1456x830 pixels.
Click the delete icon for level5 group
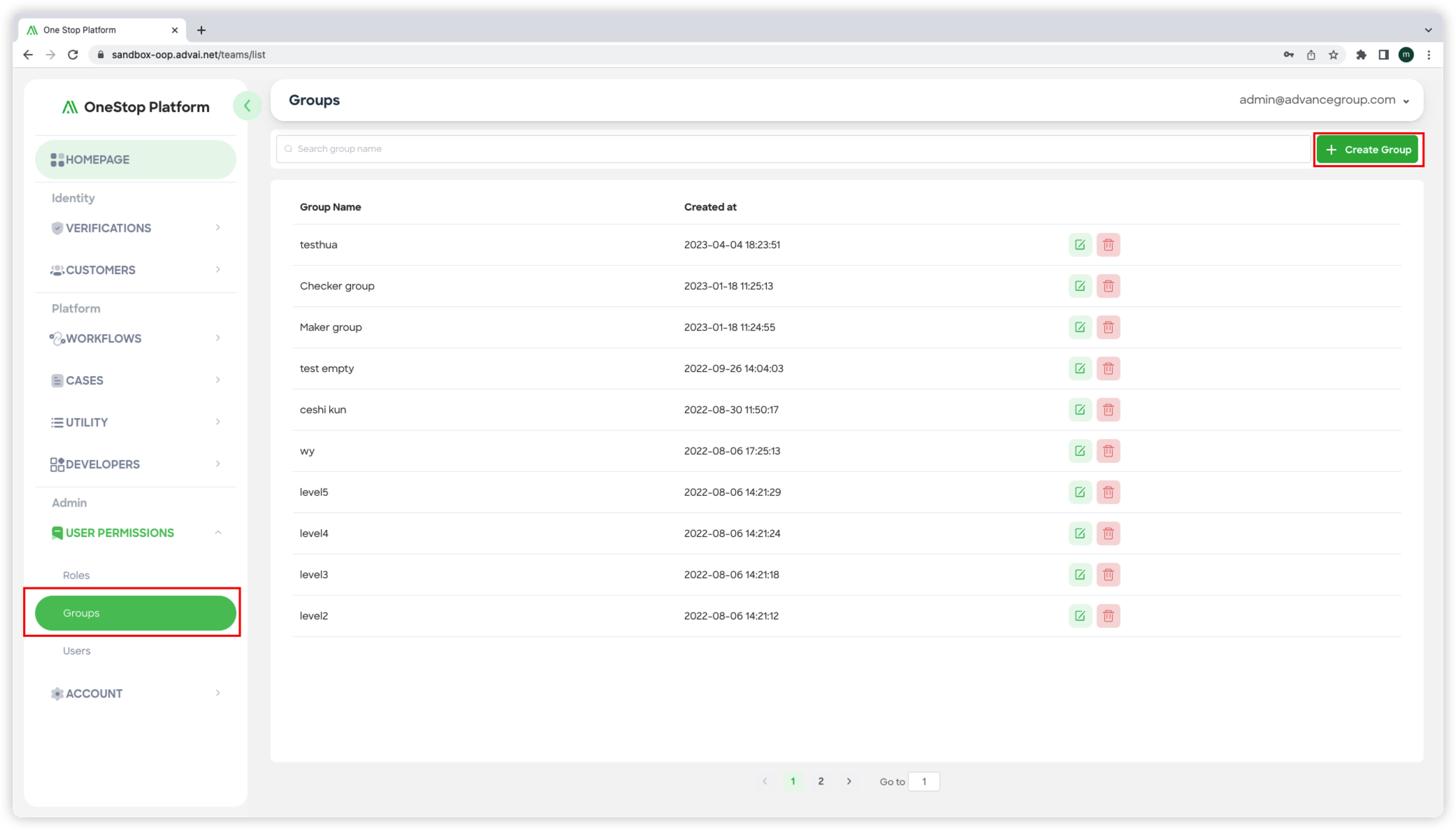coord(1108,491)
